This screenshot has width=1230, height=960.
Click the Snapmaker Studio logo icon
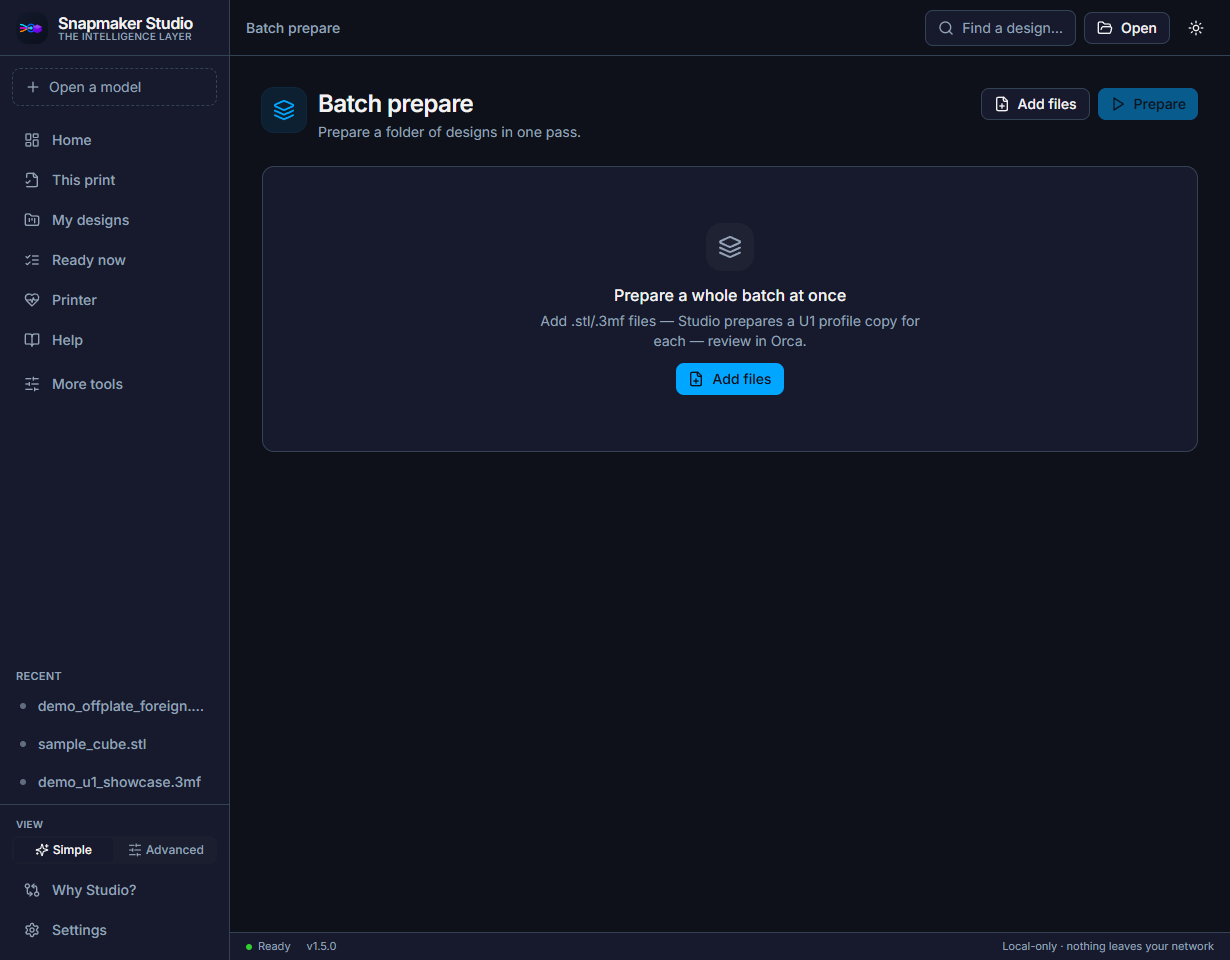32,28
